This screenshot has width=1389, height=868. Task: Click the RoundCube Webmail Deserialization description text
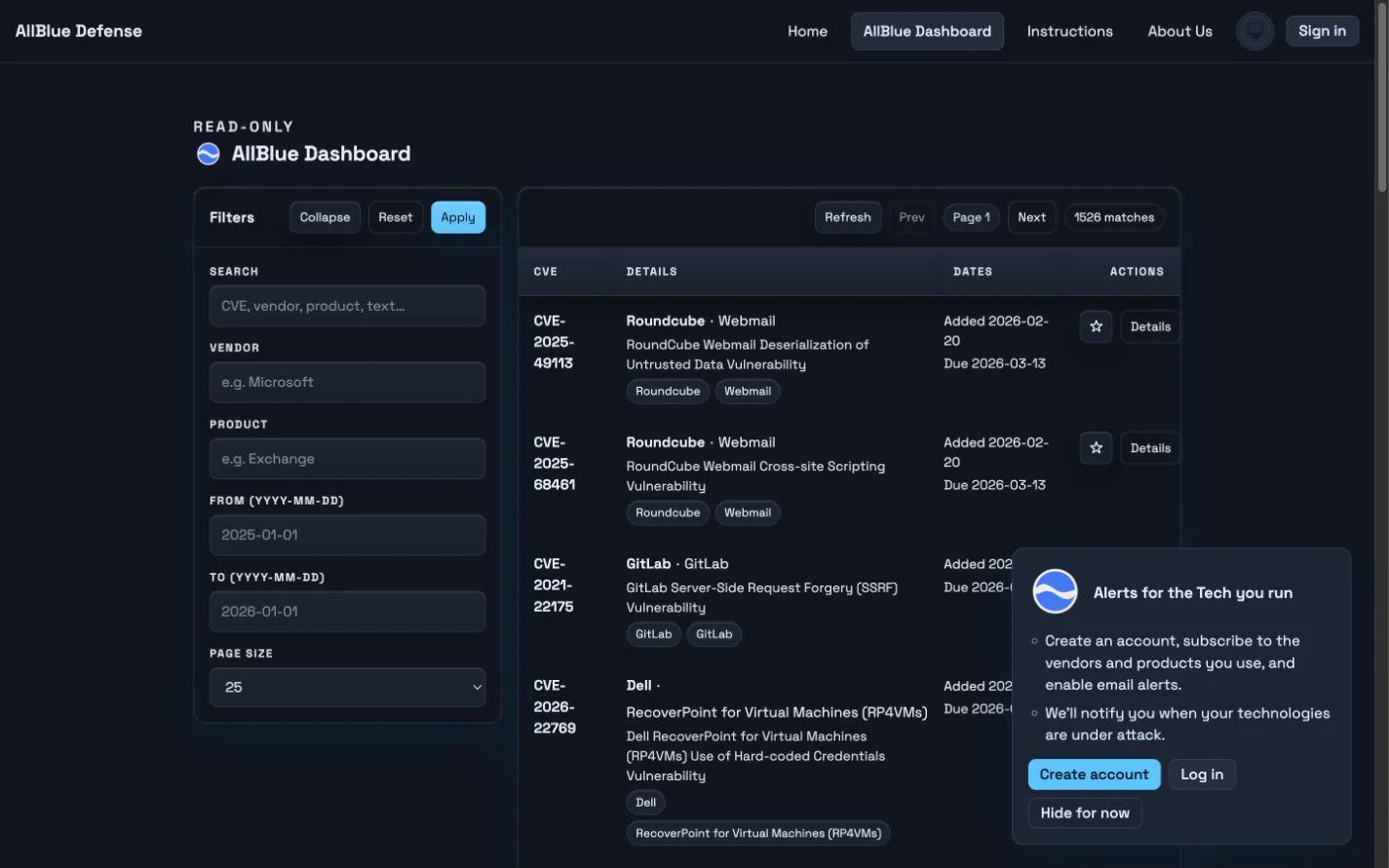pyautogui.click(x=747, y=355)
